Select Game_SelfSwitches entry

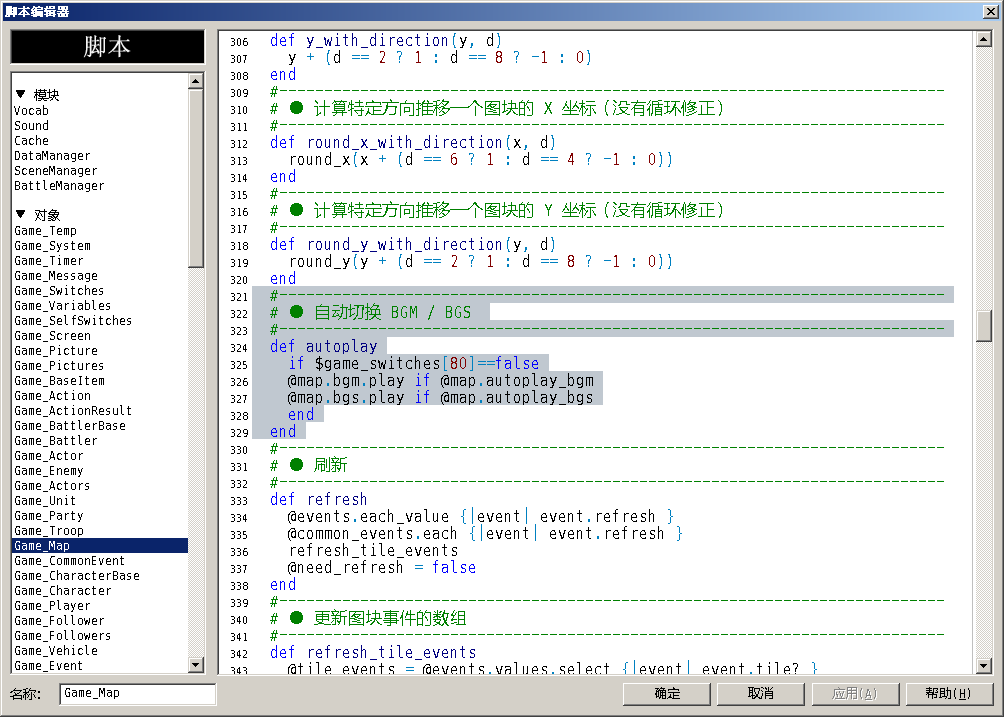coord(73,321)
